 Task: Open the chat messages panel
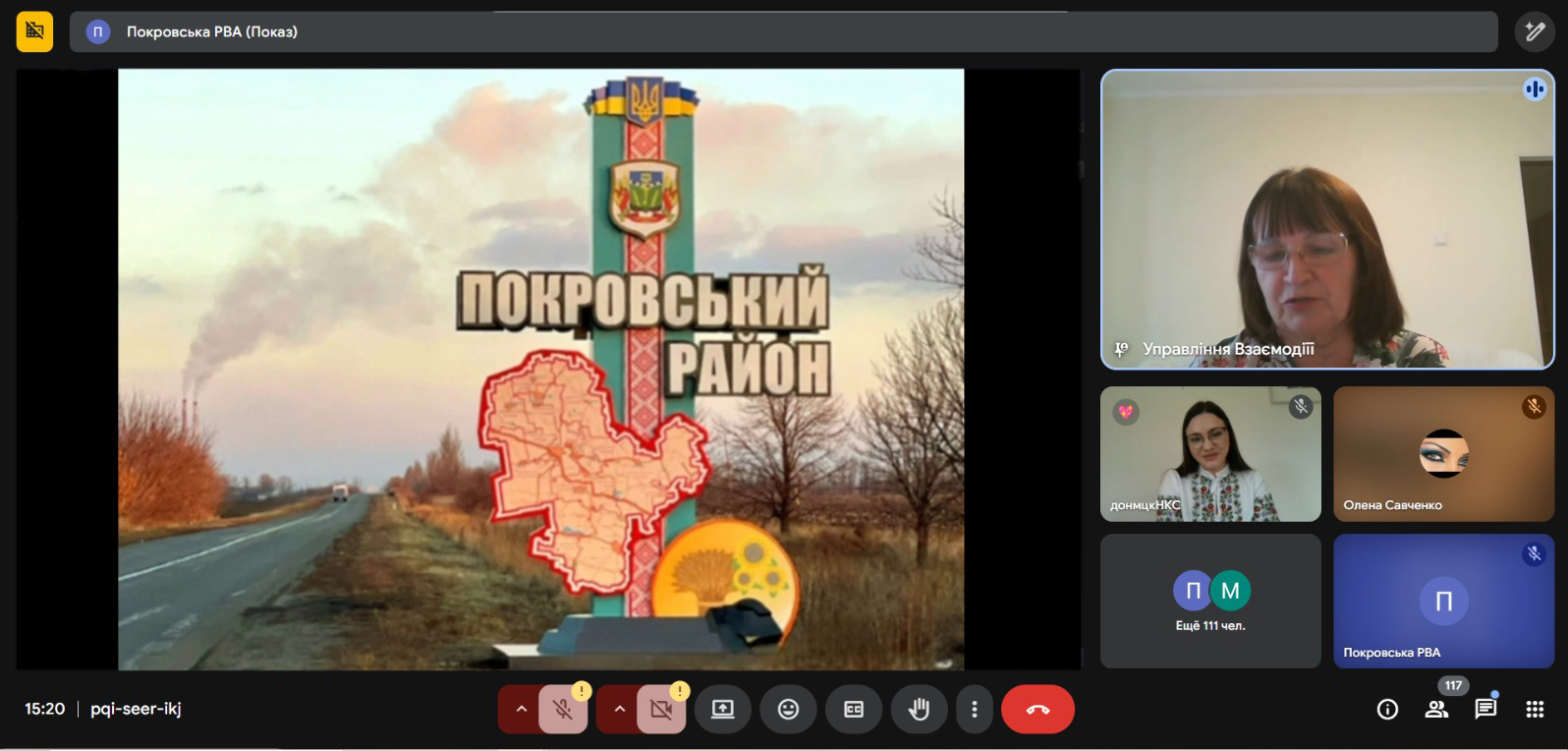click(x=1485, y=710)
